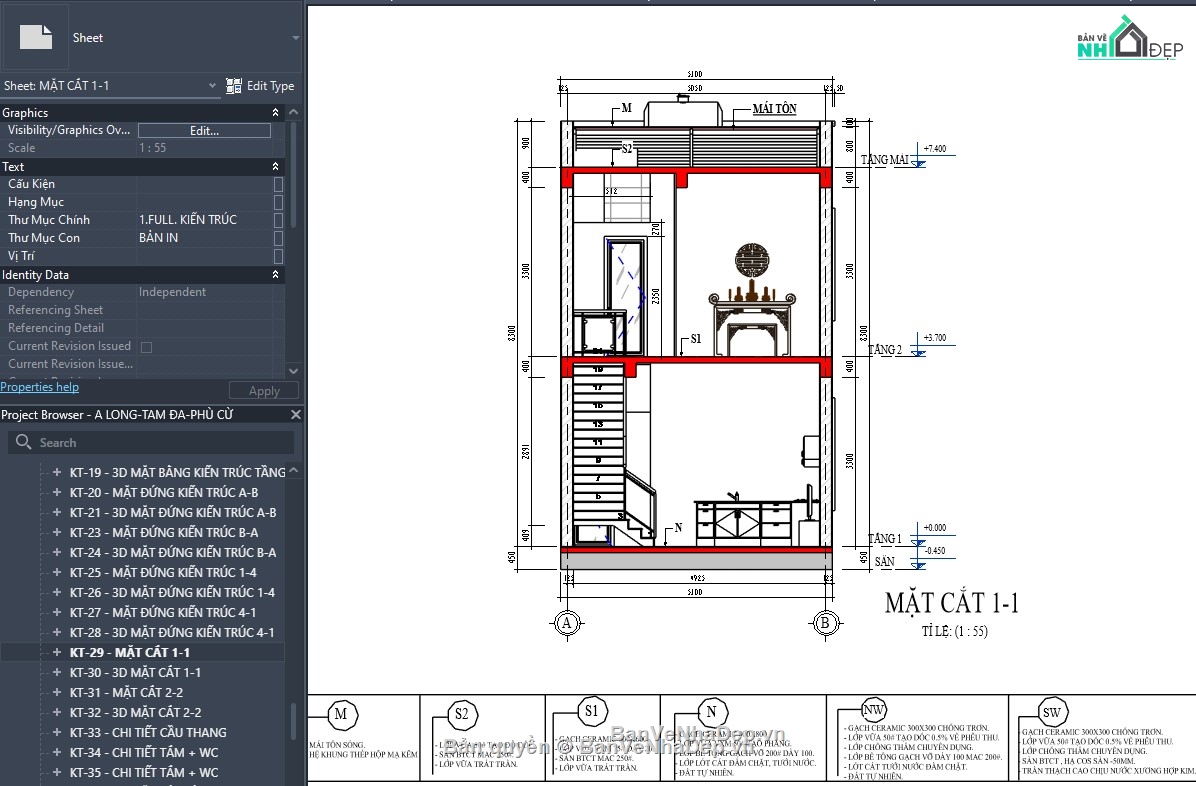Select 'KT-34 - CHI TIẾT TẮM + WC'
The width and height of the screenshot is (1196, 786).
(x=144, y=752)
